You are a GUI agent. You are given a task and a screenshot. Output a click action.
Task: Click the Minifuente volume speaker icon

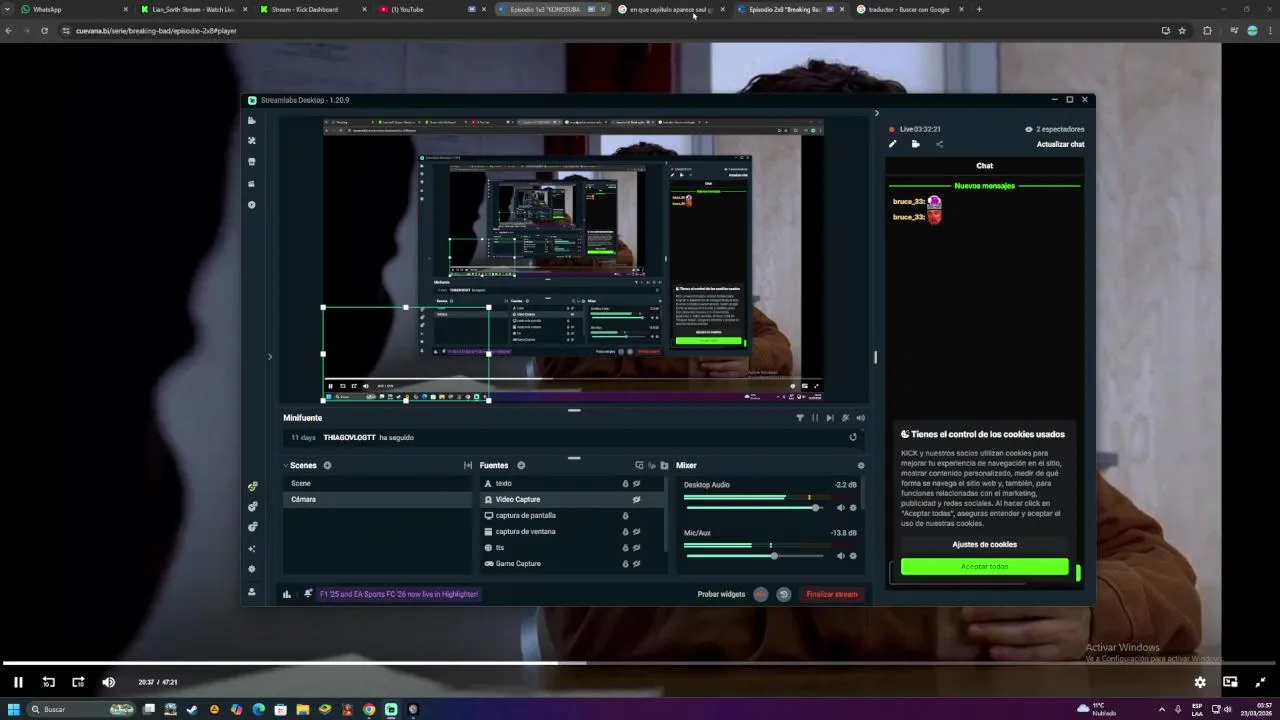(860, 418)
